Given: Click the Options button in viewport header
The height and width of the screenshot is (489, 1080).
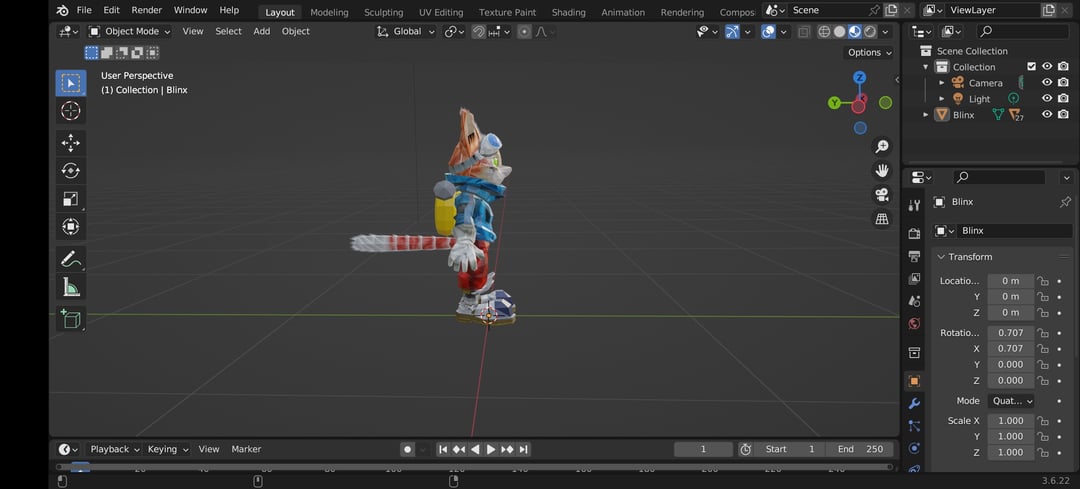Looking at the screenshot, I should click(868, 52).
